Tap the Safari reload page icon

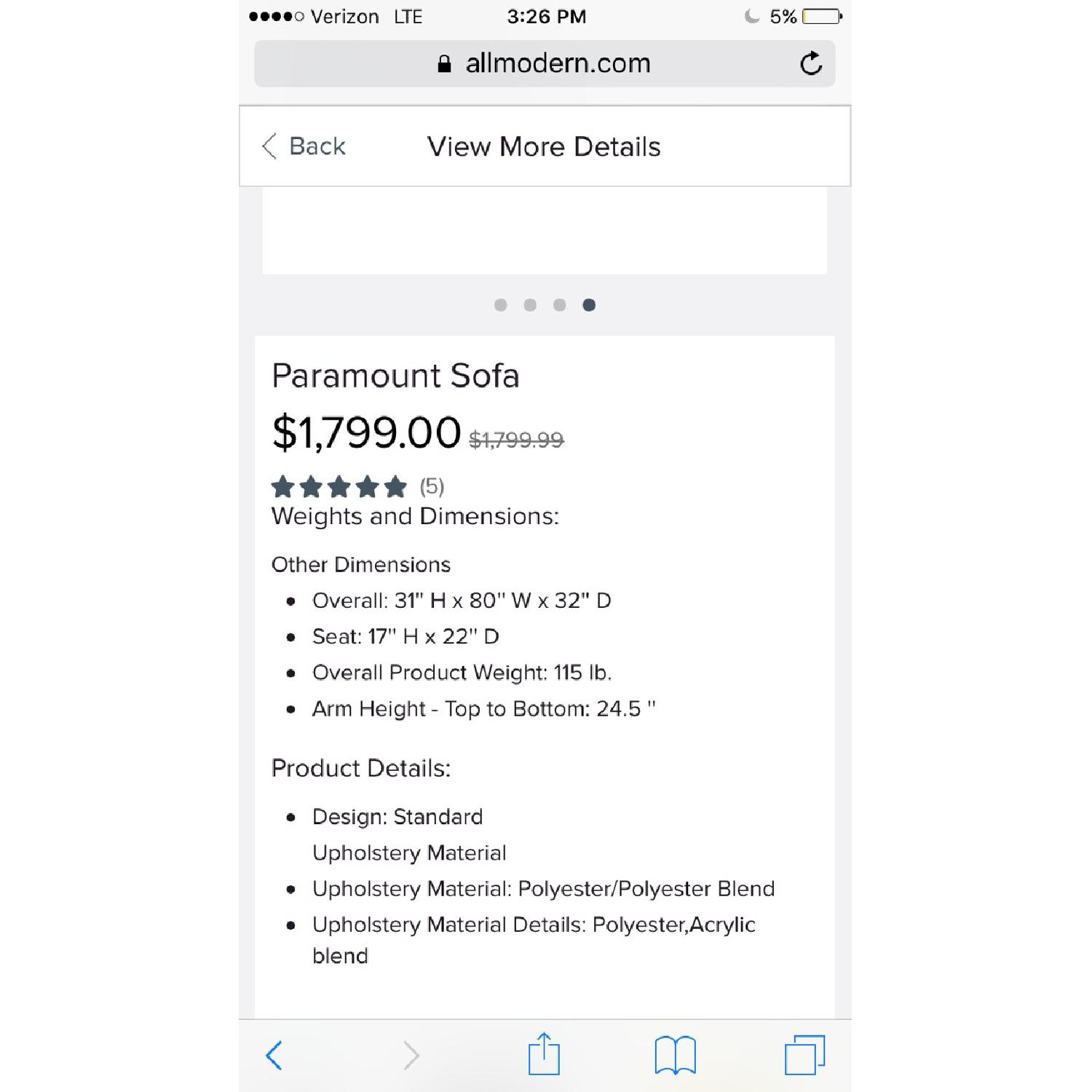click(811, 63)
